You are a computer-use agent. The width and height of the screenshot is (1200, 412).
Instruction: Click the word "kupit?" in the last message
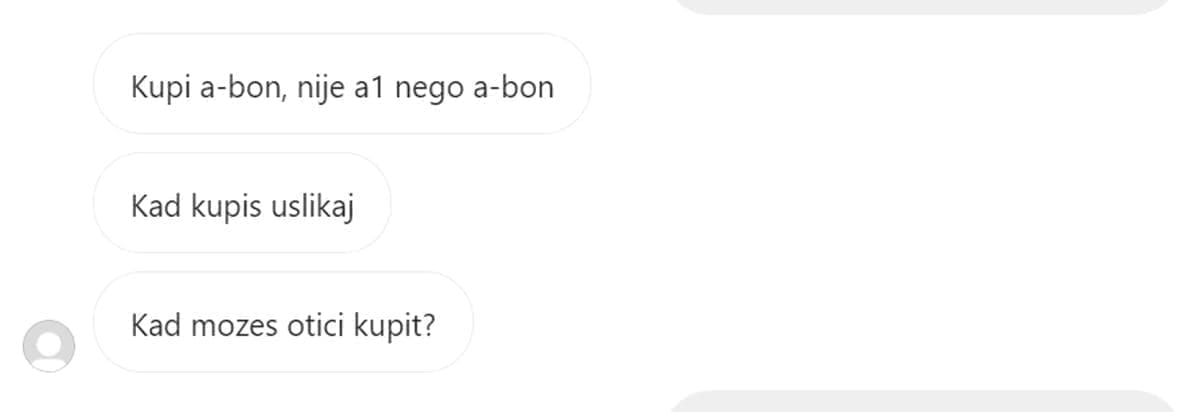[x=396, y=328]
